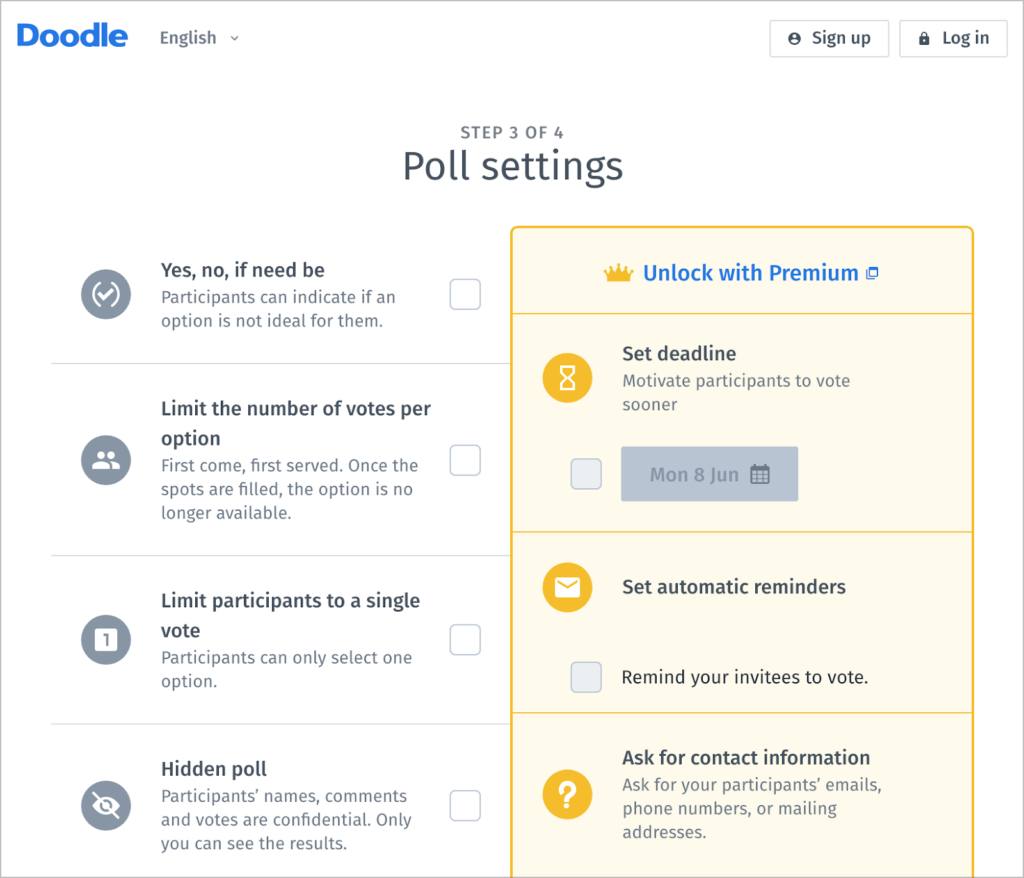Open the English language dropdown
The width and height of the screenshot is (1024, 878).
pyautogui.click(x=199, y=38)
